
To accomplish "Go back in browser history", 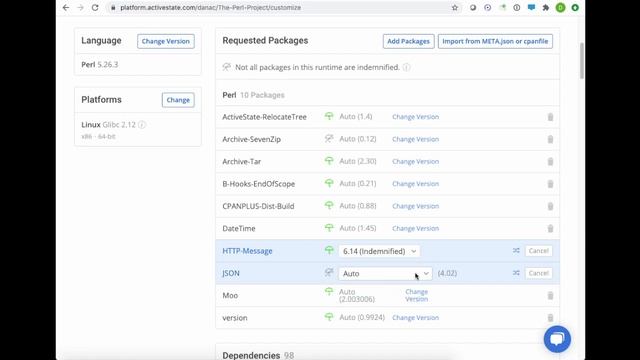I will (66, 7).
